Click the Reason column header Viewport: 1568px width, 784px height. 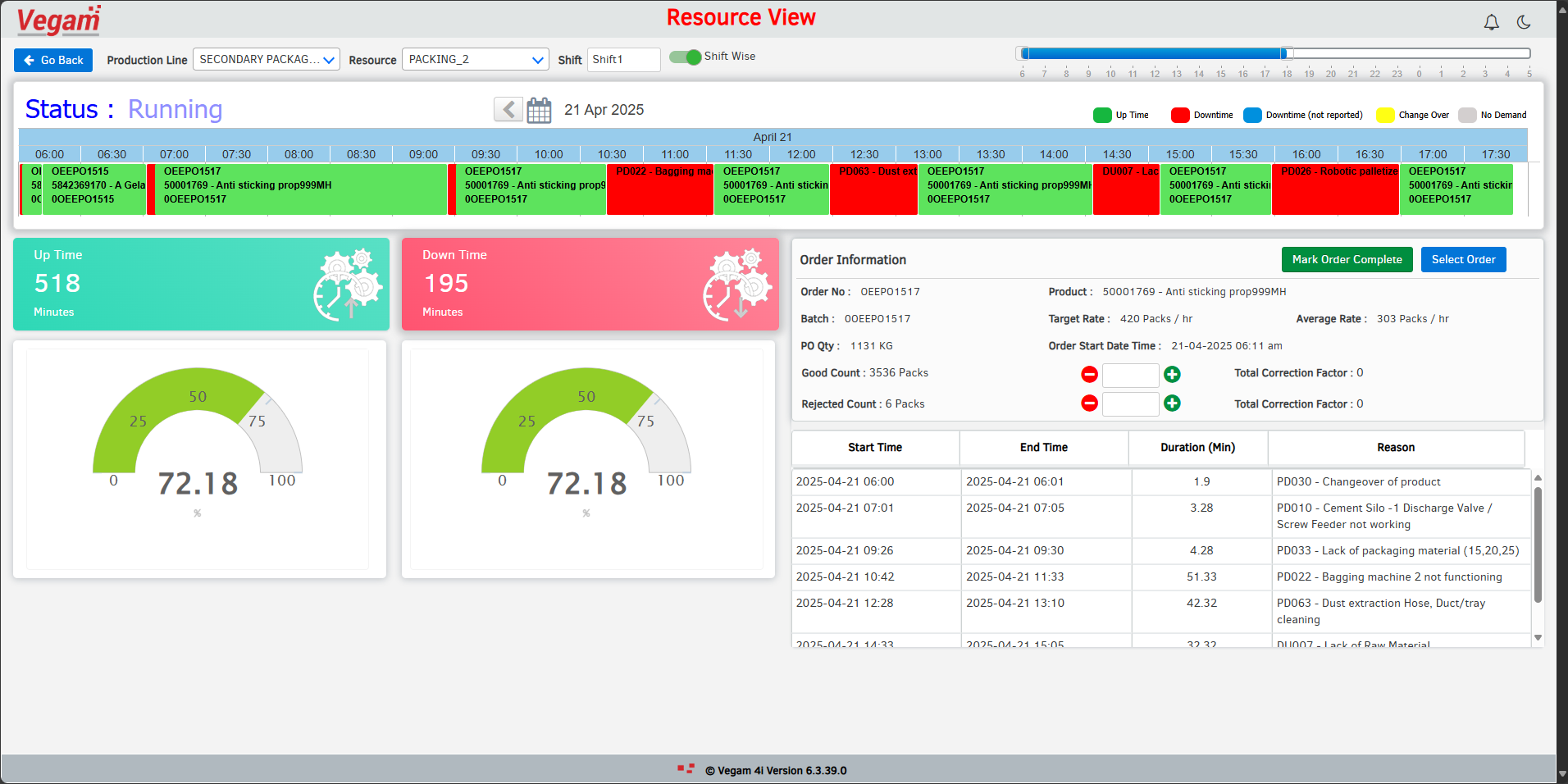[x=1396, y=448]
